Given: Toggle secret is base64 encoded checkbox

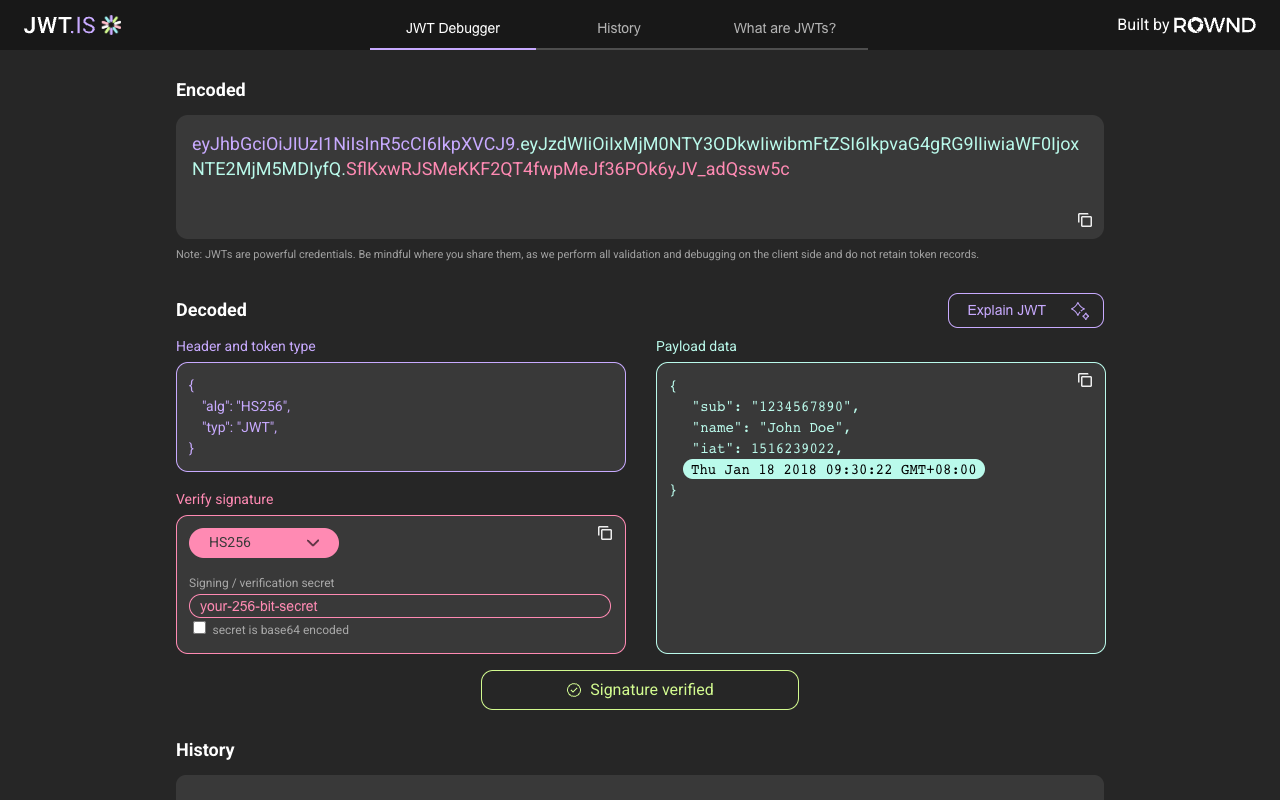Looking at the screenshot, I should (200, 628).
